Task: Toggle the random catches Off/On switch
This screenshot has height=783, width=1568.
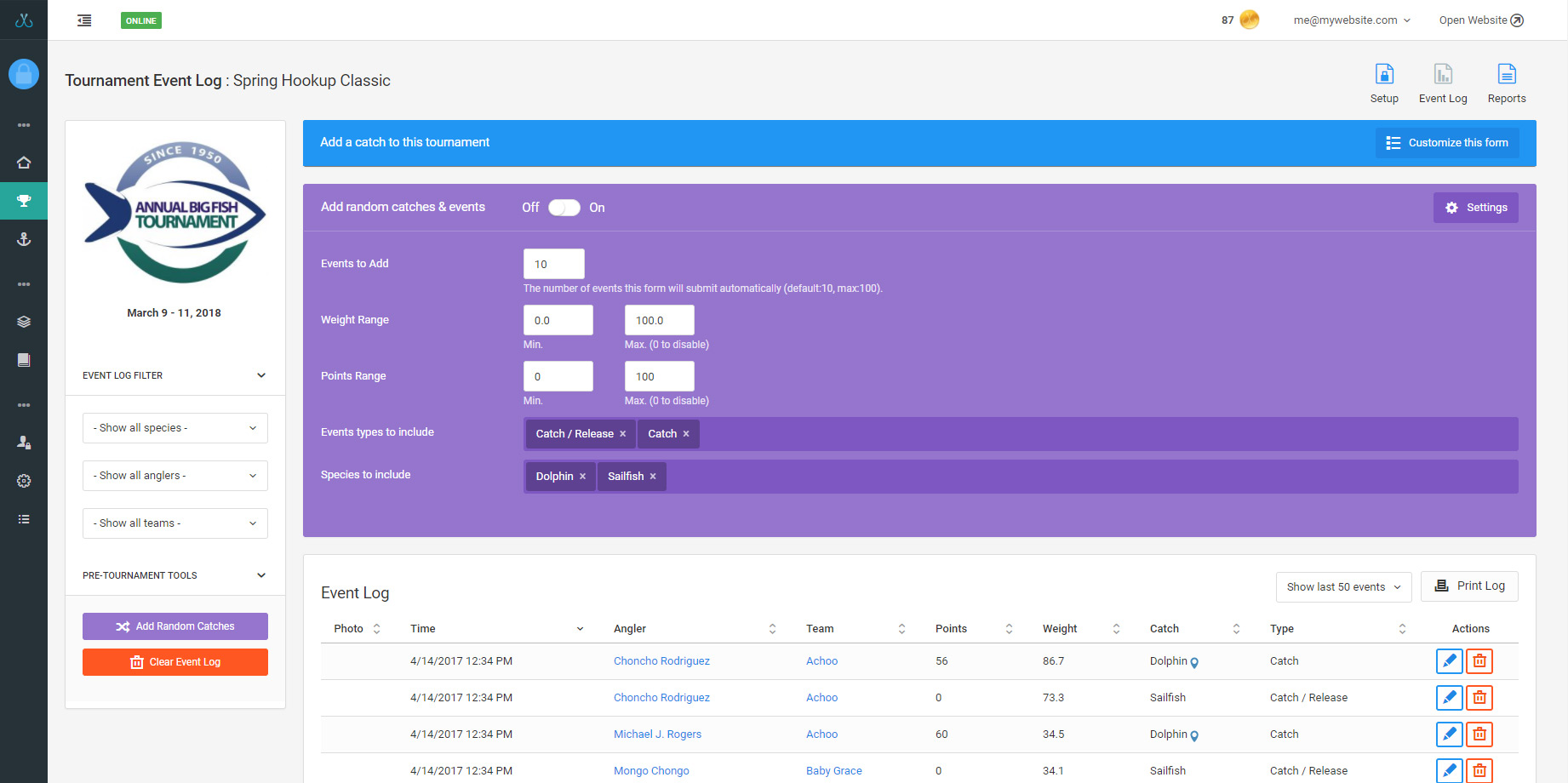Action: pos(564,208)
